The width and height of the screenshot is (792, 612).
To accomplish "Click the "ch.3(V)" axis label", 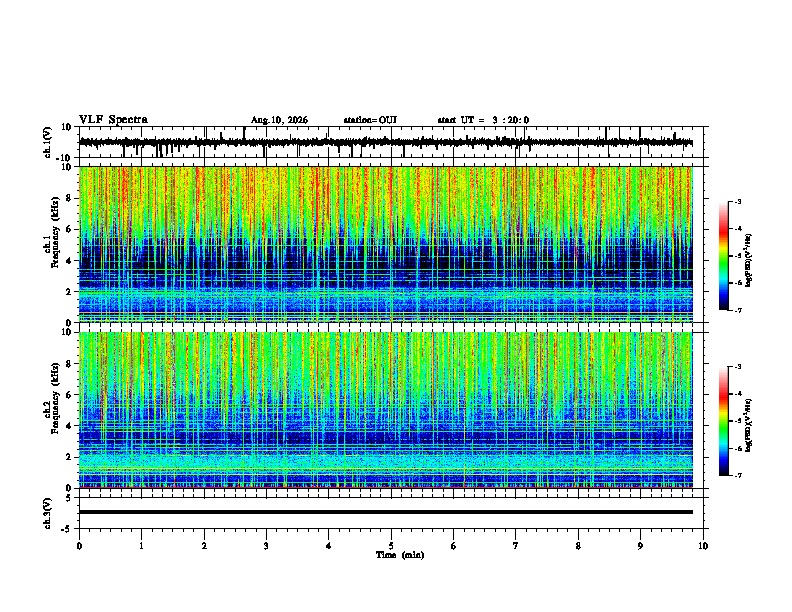I will click(x=48, y=513).
